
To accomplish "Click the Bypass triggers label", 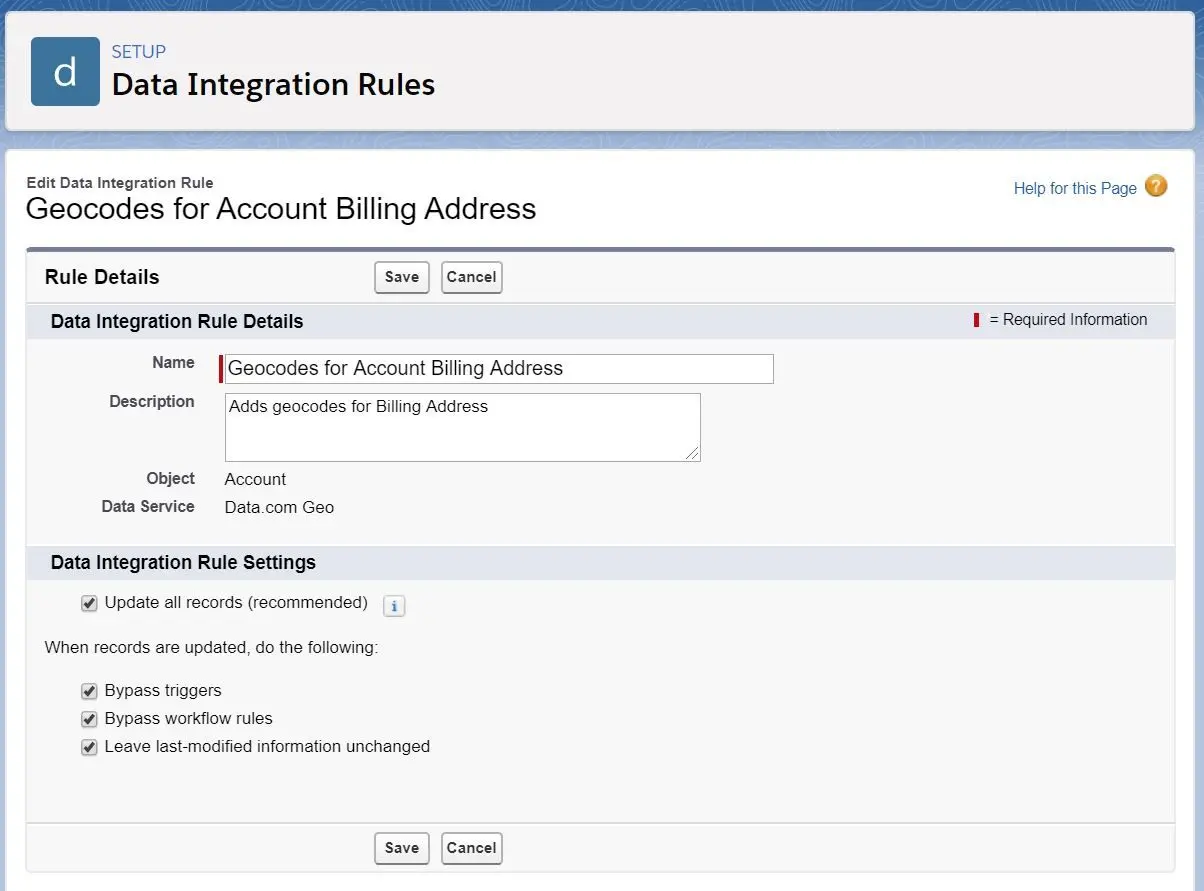I will click(x=163, y=691).
